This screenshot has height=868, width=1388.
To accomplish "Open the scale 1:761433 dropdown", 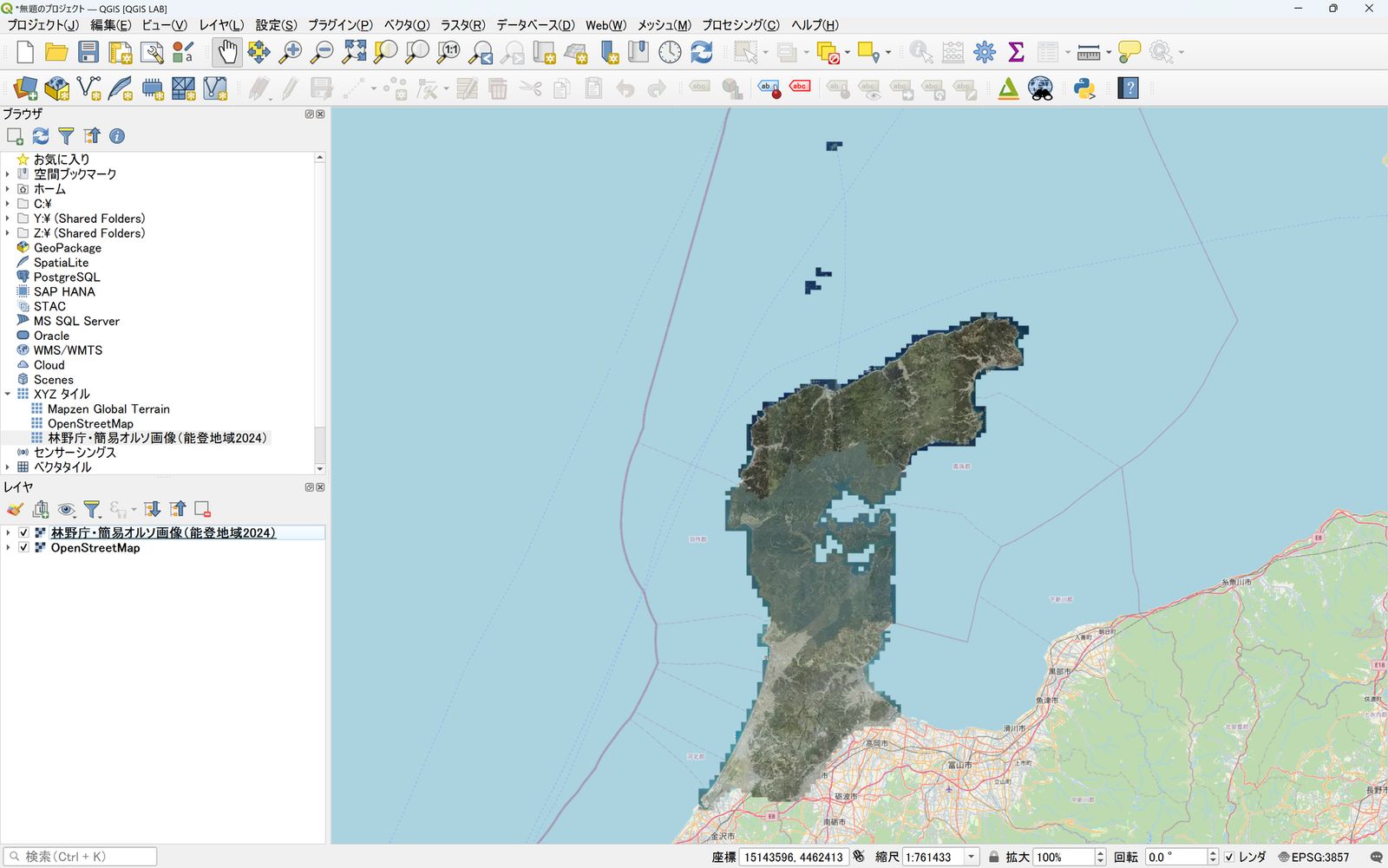I will click(x=972, y=857).
